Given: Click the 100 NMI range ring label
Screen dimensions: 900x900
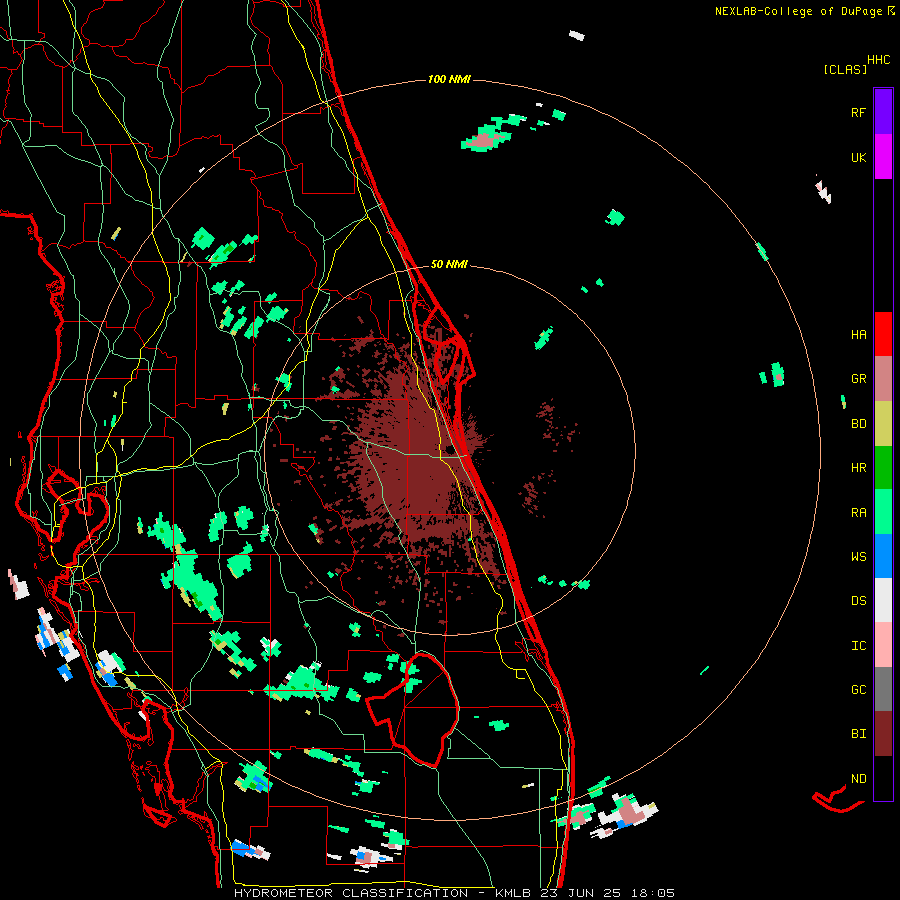Looking at the screenshot, I should [x=449, y=79].
